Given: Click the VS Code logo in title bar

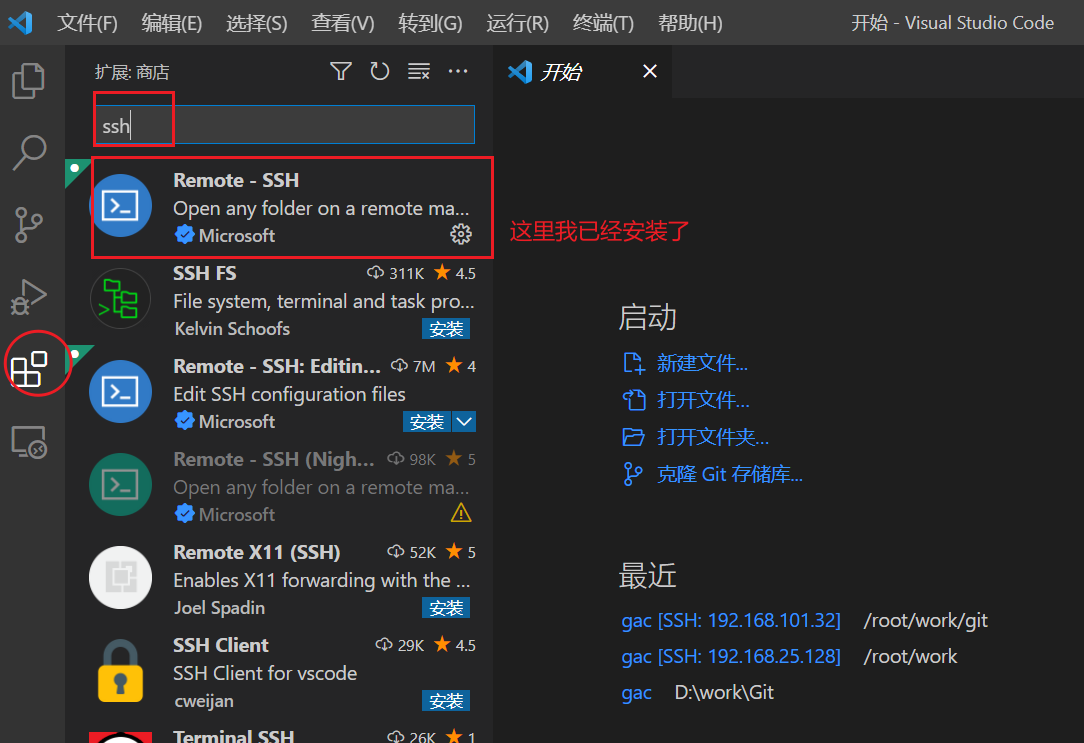Looking at the screenshot, I should click(21, 23).
